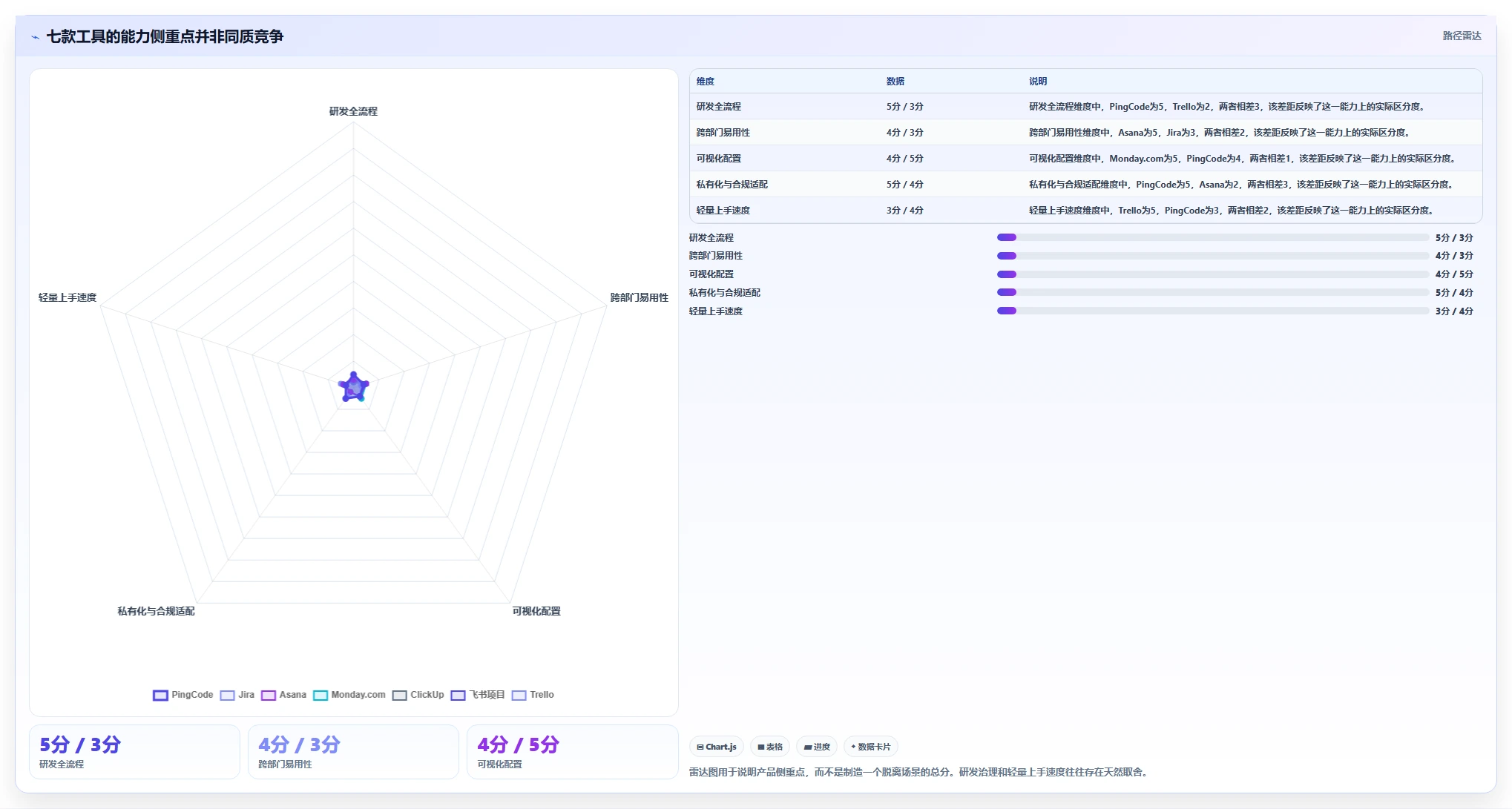Click the description mentioning Asana为5，Jira为3
The image size is (1512, 809).
pyautogui.click(x=1220, y=133)
